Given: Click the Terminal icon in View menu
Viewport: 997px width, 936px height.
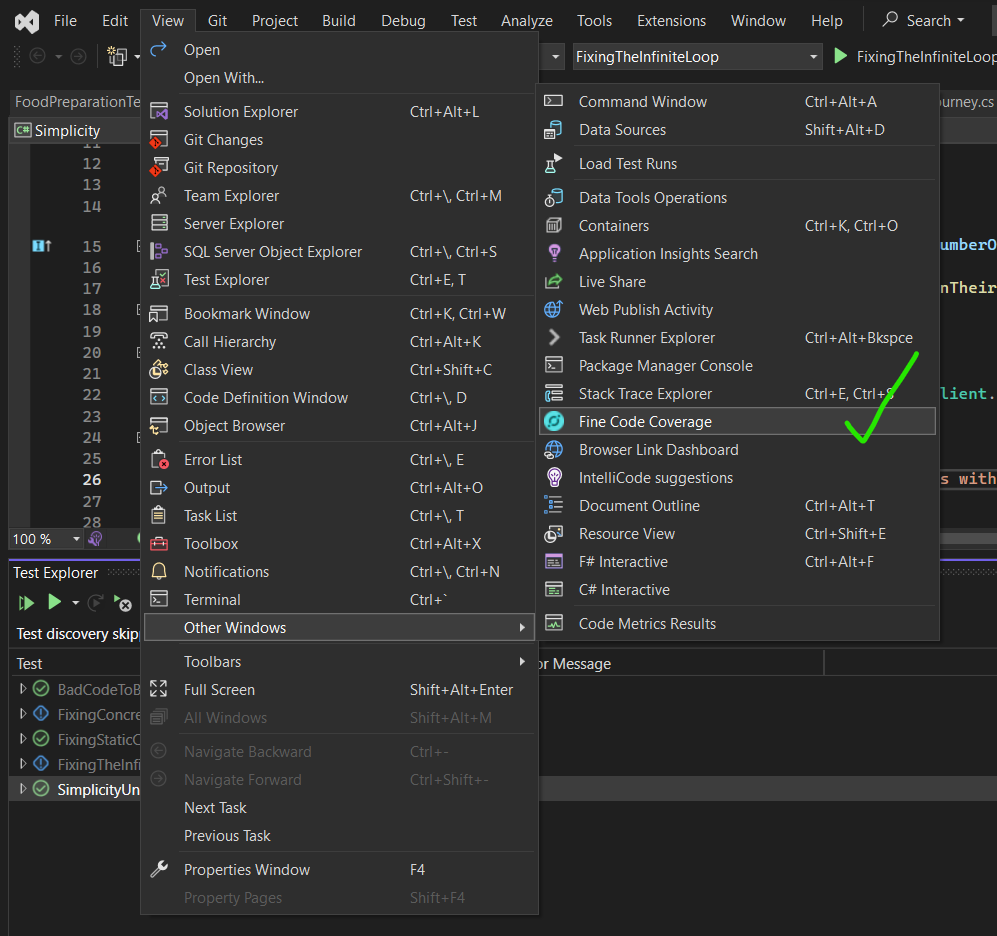Looking at the screenshot, I should 159,599.
